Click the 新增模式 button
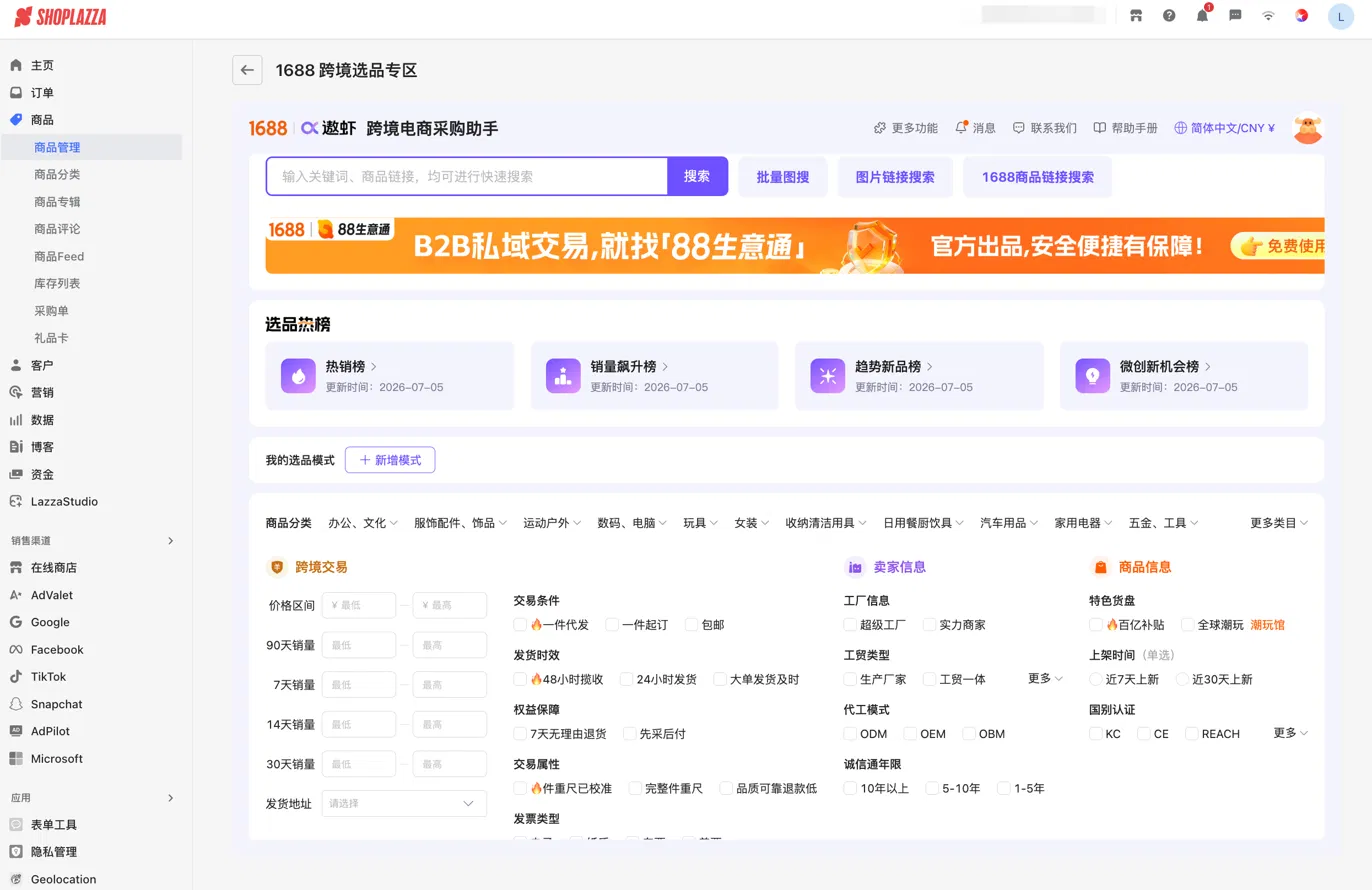 pyautogui.click(x=390, y=460)
